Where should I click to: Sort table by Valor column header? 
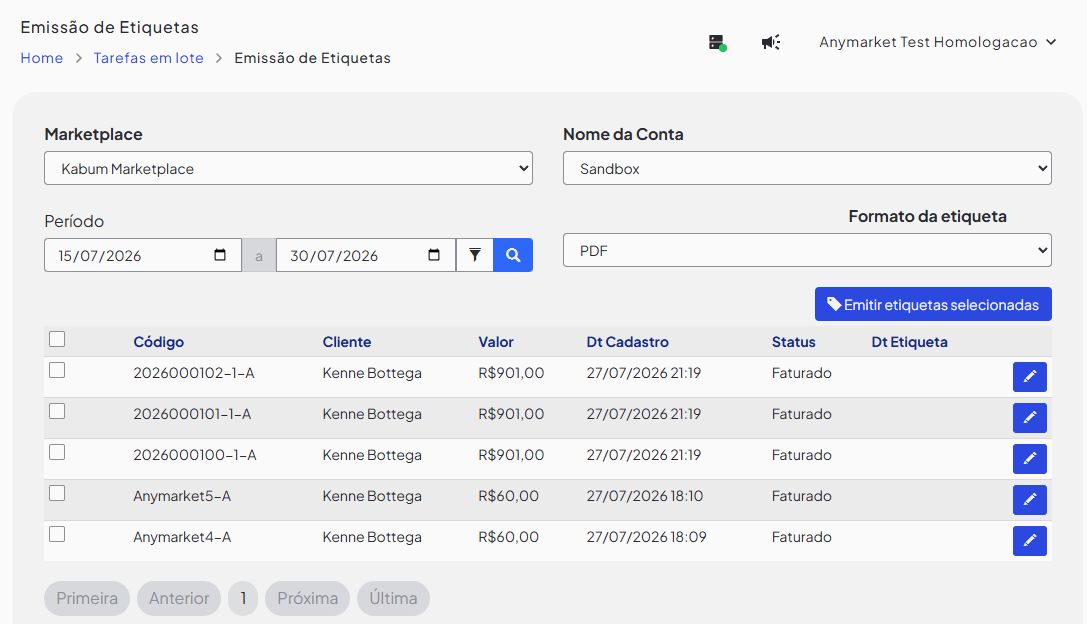496,342
